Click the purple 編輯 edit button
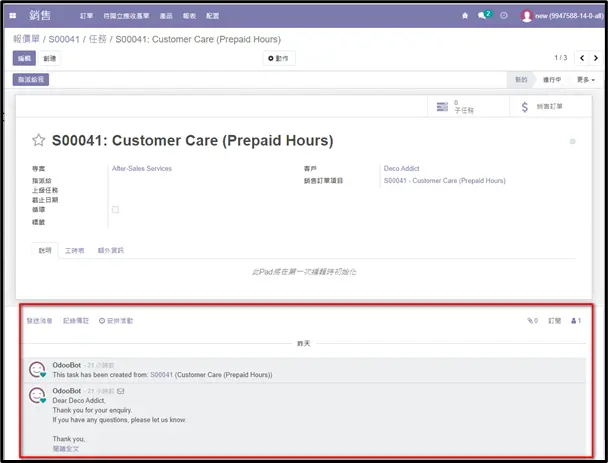The image size is (608, 463). tap(24, 58)
